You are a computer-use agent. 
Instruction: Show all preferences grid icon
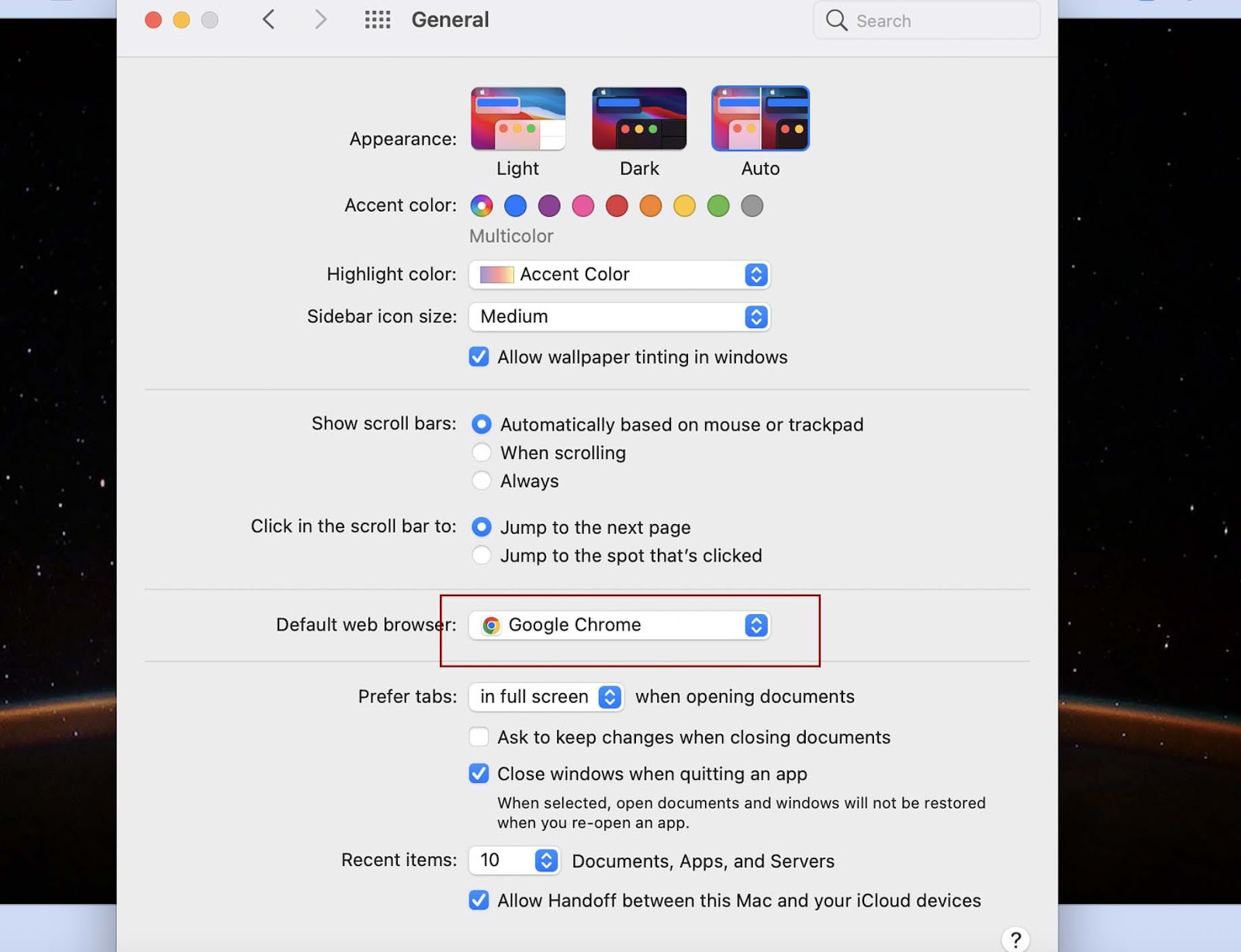[x=378, y=19]
